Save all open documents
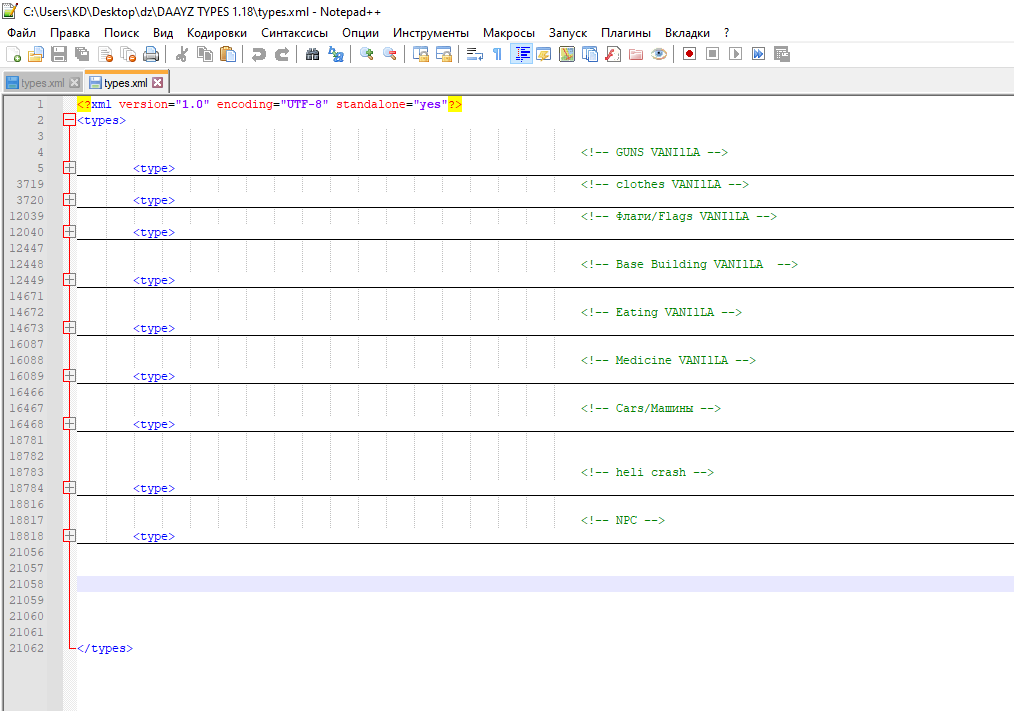Viewport: 1014px width, 711px height. pos(81,54)
